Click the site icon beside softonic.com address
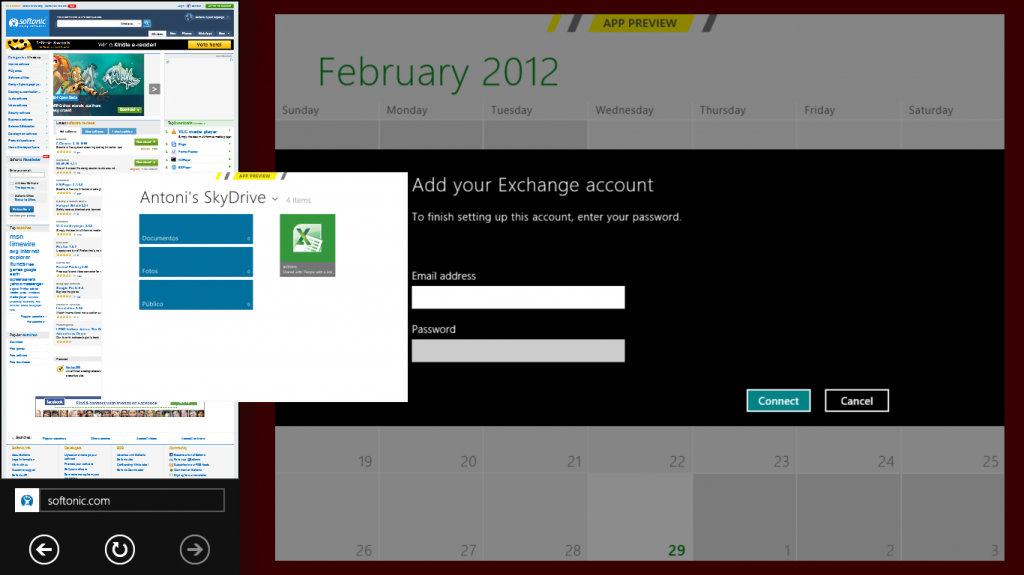 27,501
